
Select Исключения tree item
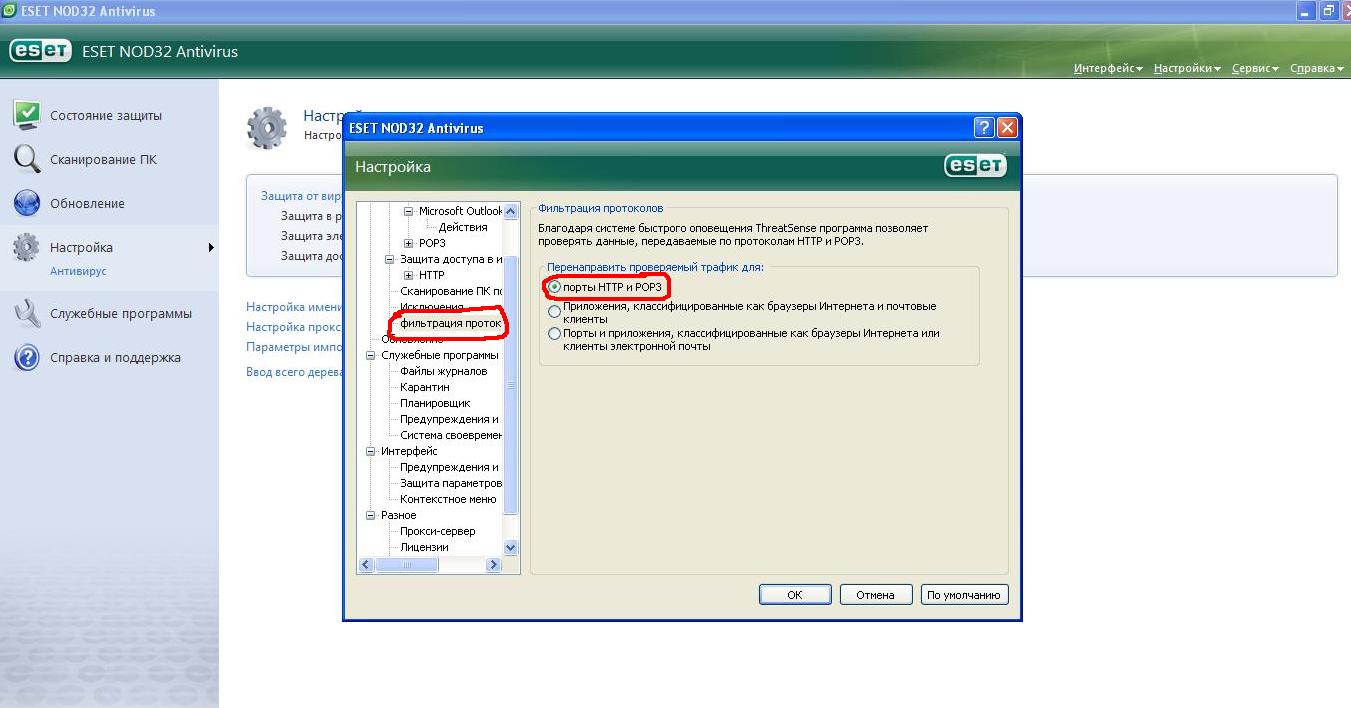click(x=432, y=307)
